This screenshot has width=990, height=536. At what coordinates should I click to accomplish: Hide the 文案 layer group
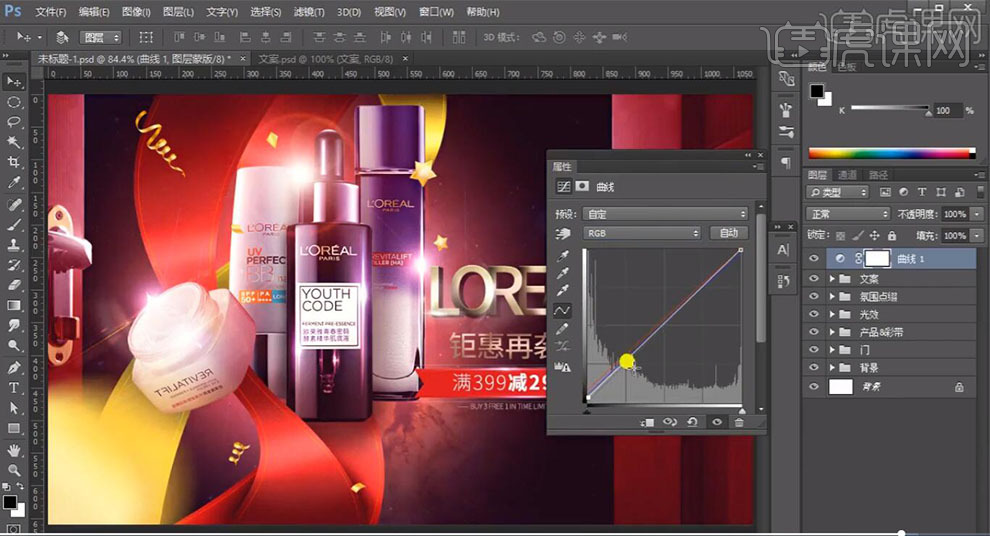pos(814,278)
